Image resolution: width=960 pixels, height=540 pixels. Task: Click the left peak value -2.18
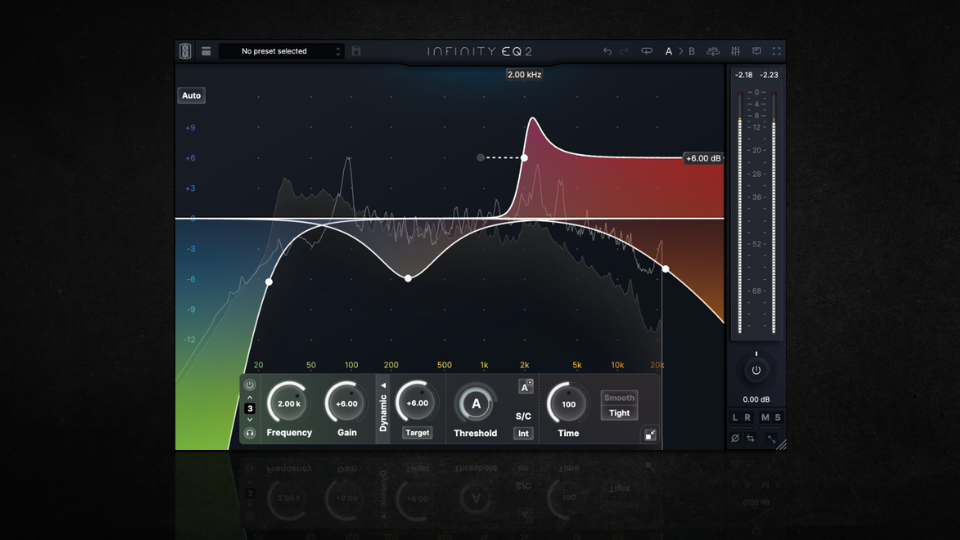click(x=743, y=75)
